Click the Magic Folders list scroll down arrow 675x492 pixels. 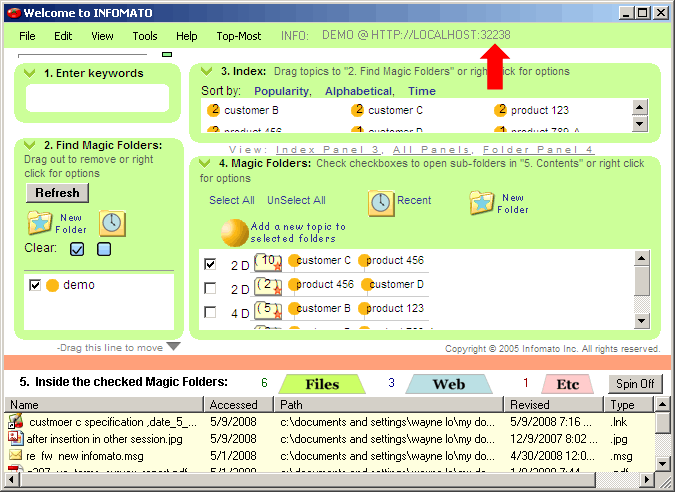pos(641,321)
